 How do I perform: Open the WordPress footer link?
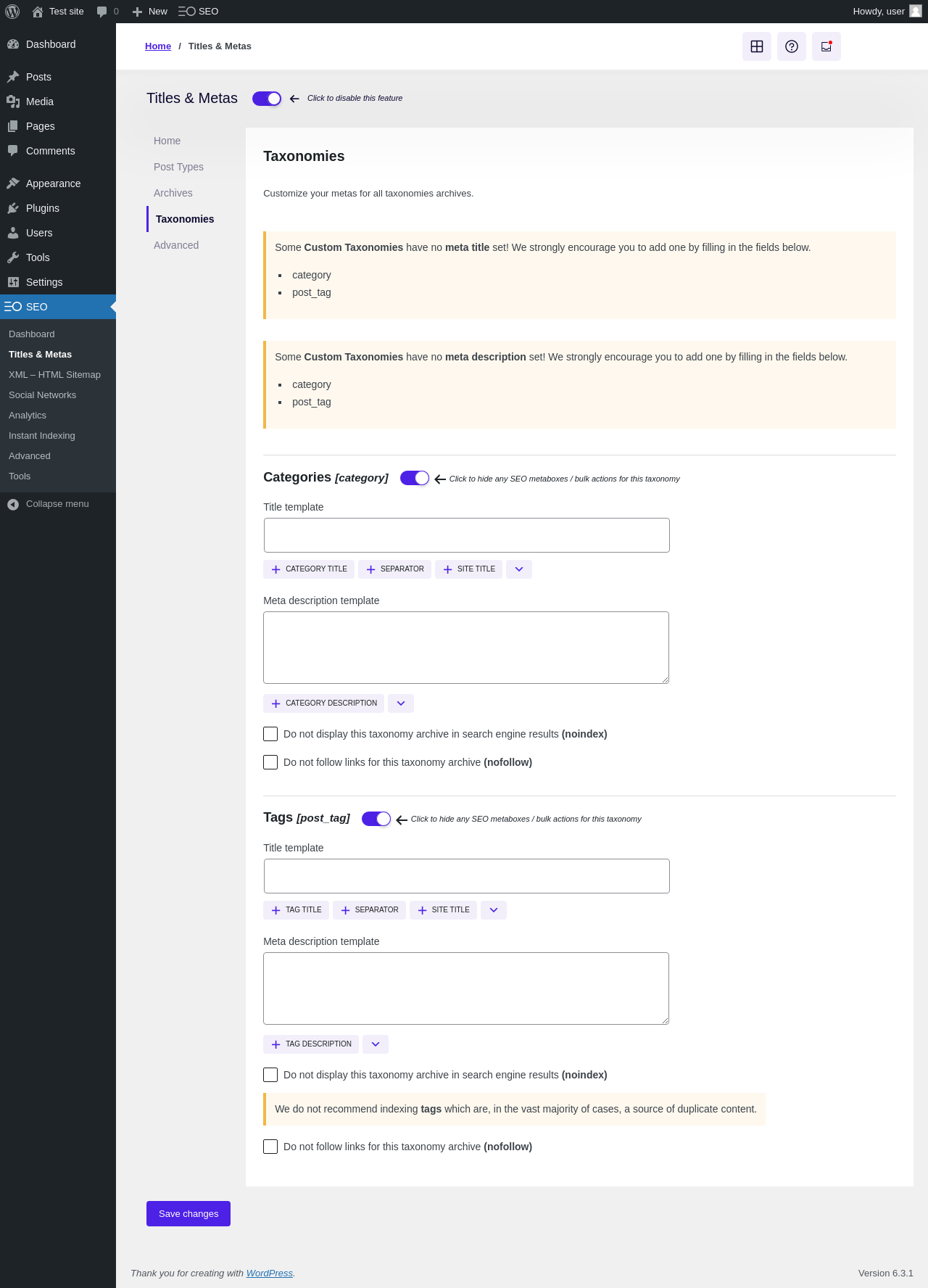tap(270, 1273)
